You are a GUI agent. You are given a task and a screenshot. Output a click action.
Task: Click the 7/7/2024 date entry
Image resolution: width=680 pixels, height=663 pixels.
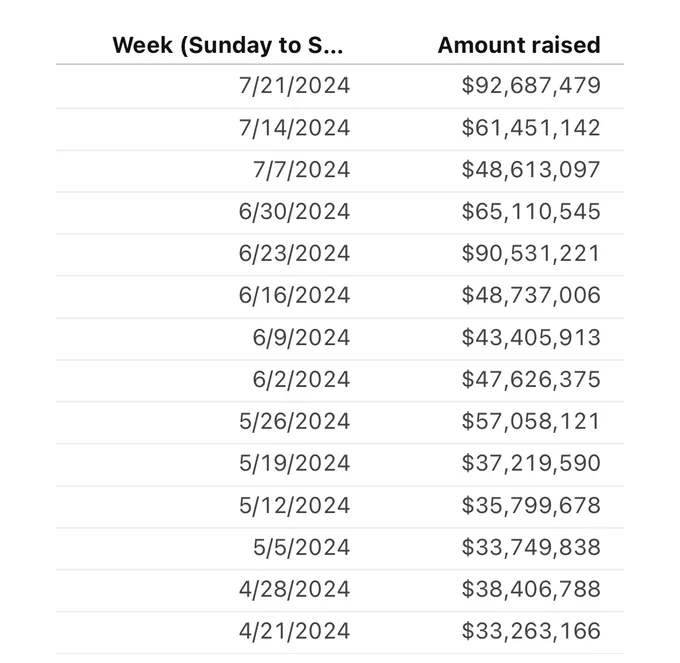(x=301, y=170)
